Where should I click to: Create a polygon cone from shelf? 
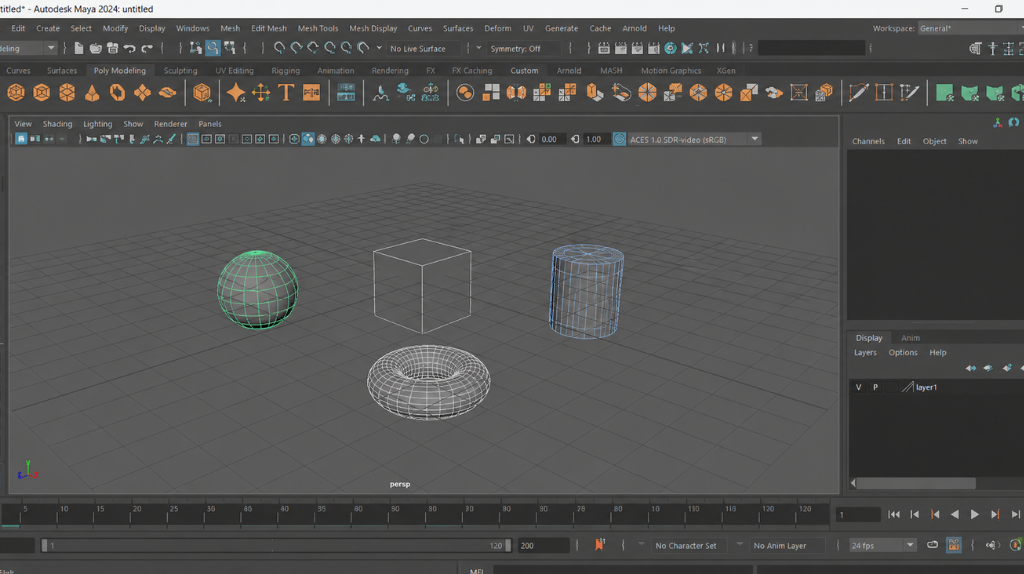tap(92, 93)
